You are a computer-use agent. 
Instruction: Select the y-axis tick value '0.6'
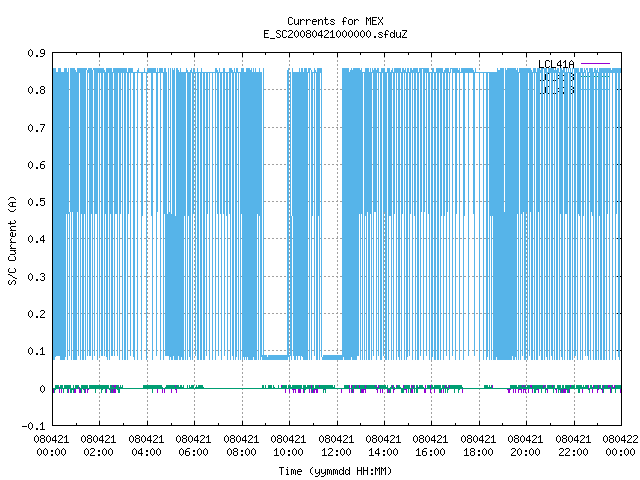tap(37, 165)
